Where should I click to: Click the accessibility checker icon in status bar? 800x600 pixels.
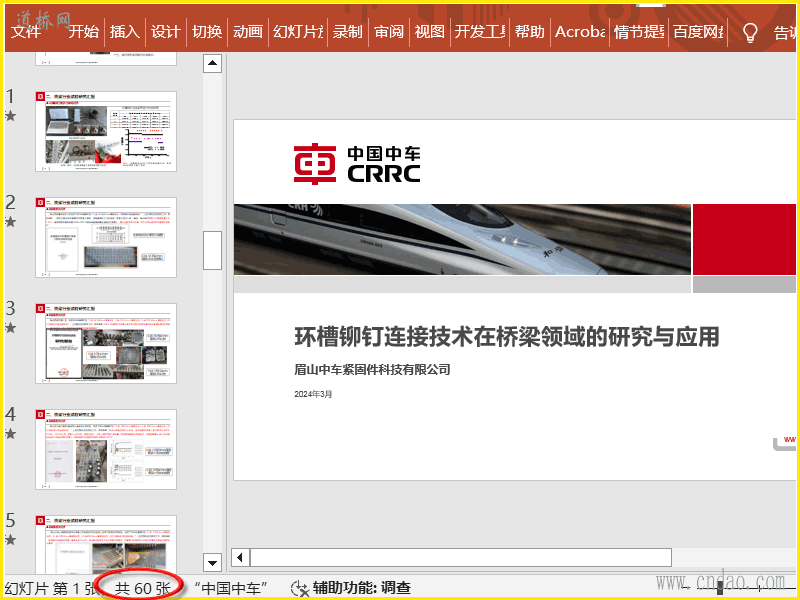coord(299,588)
